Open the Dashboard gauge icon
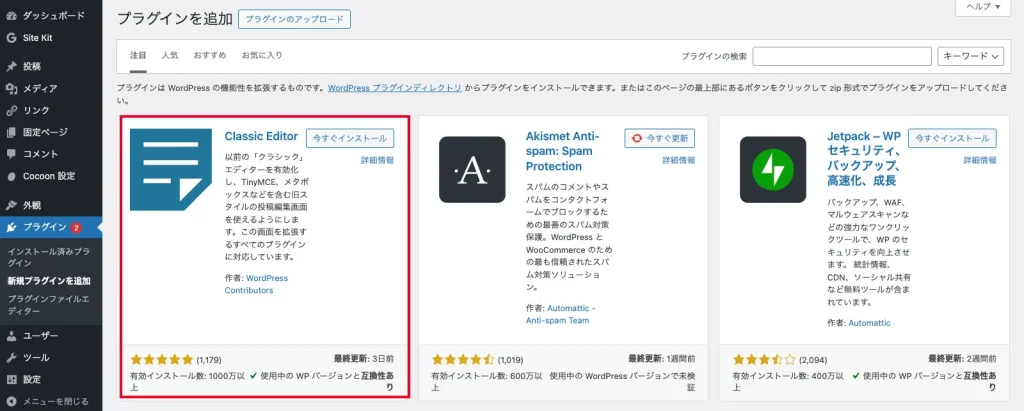The width and height of the screenshot is (1024, 411). pos(10,16)
